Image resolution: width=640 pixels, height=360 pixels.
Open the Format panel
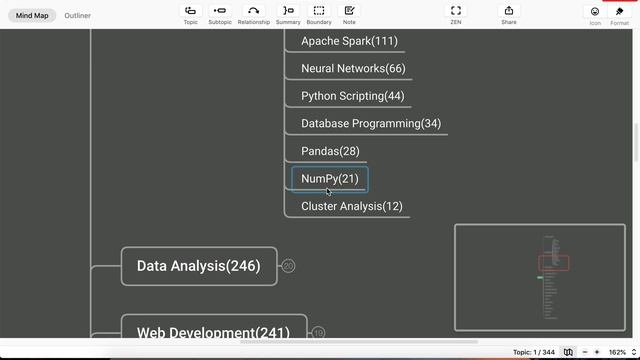619,16
